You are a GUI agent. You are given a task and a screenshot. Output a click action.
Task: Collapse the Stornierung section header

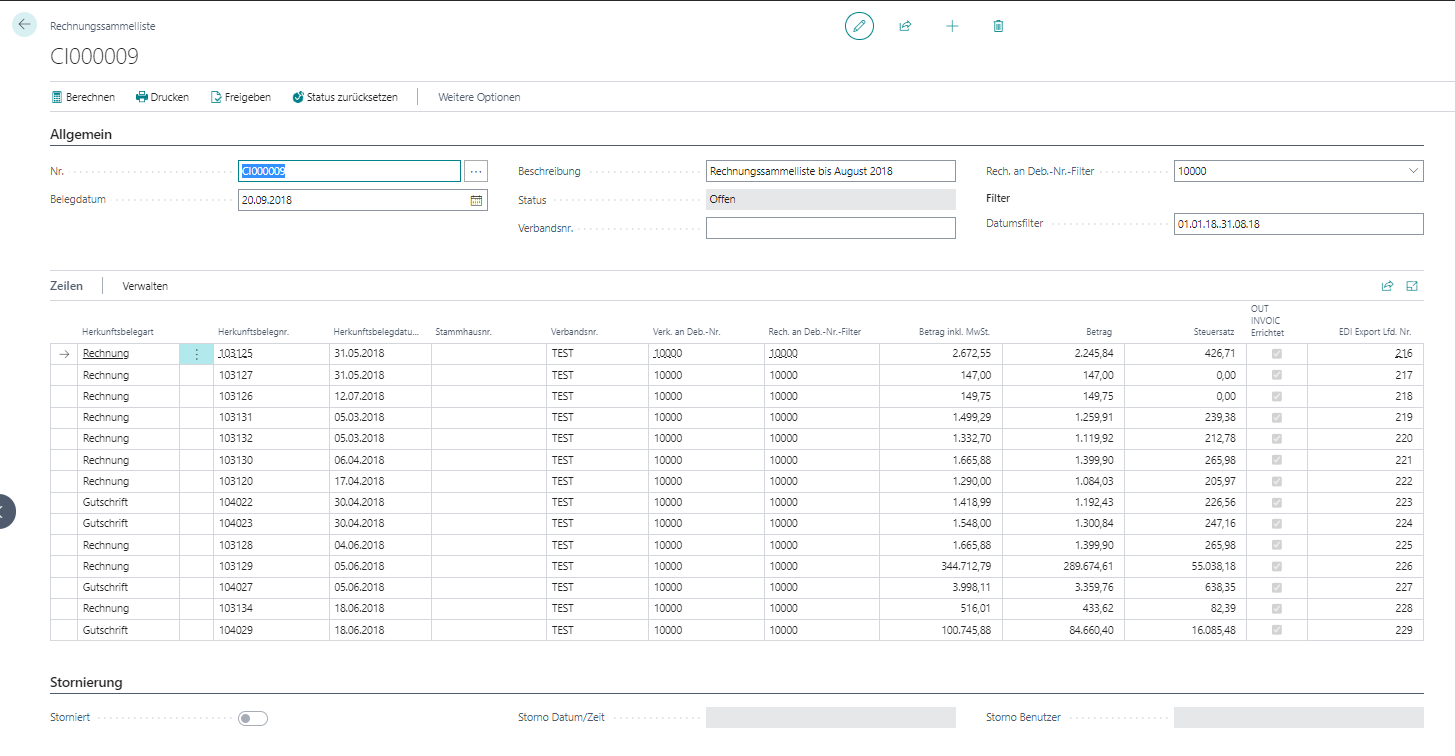pyautogui.click(x=86, y=683)
